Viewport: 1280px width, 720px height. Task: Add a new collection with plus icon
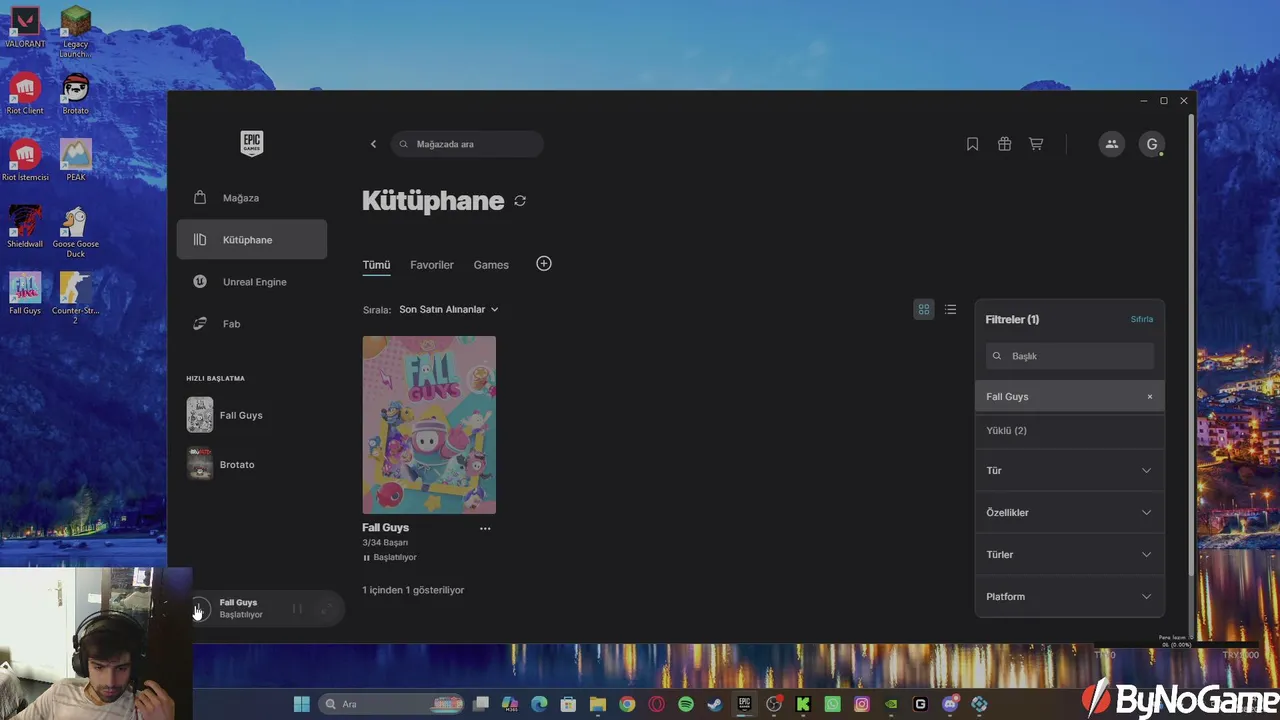click(x=544, y=264)
